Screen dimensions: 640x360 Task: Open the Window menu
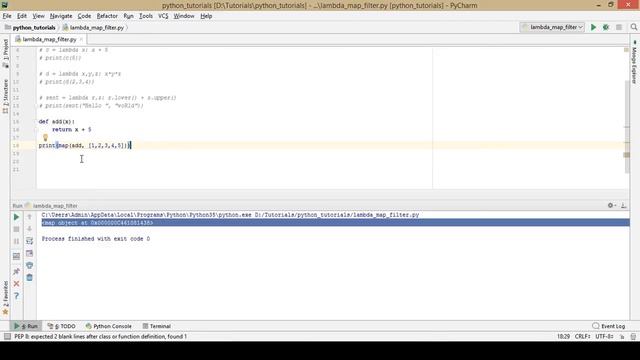[x=184, y=16]
